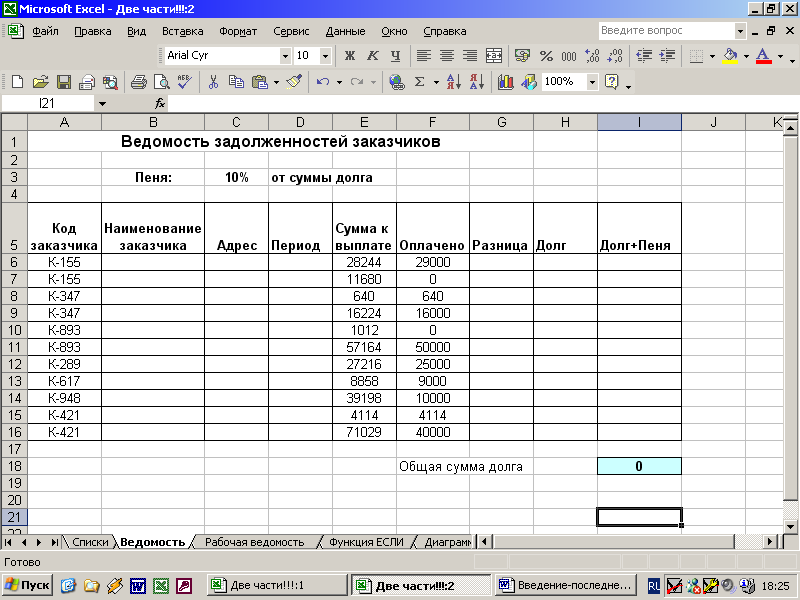Paste from clipboard
The width and height of the screenshot is (800, 600).
tap(260, 82)
